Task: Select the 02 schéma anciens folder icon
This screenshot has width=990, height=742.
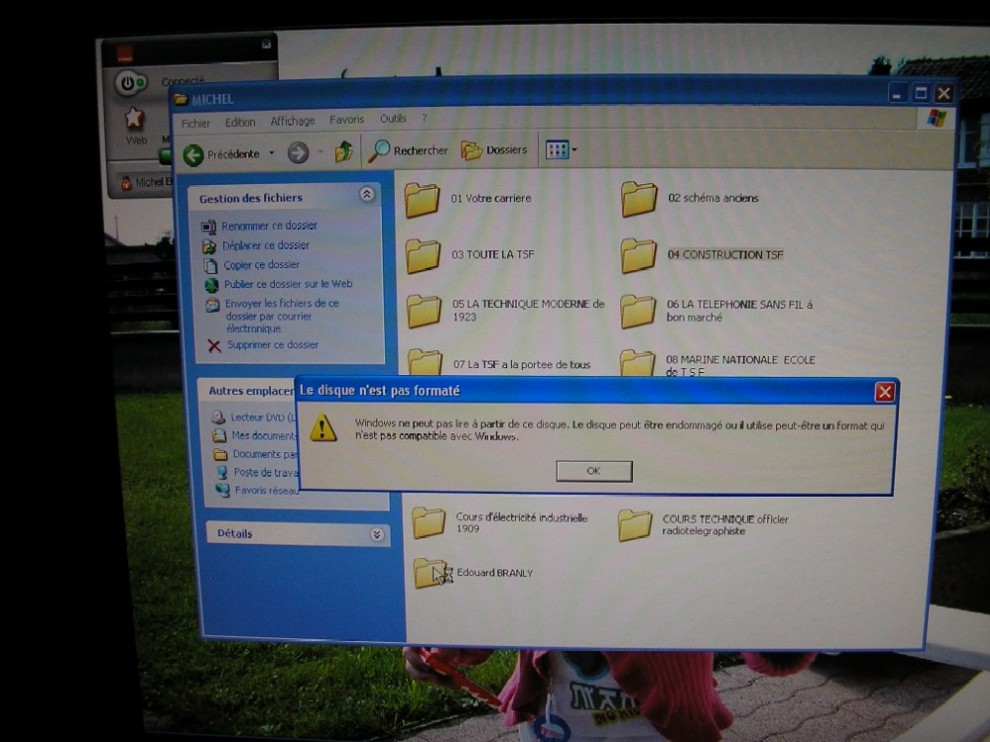Action: 638,199
